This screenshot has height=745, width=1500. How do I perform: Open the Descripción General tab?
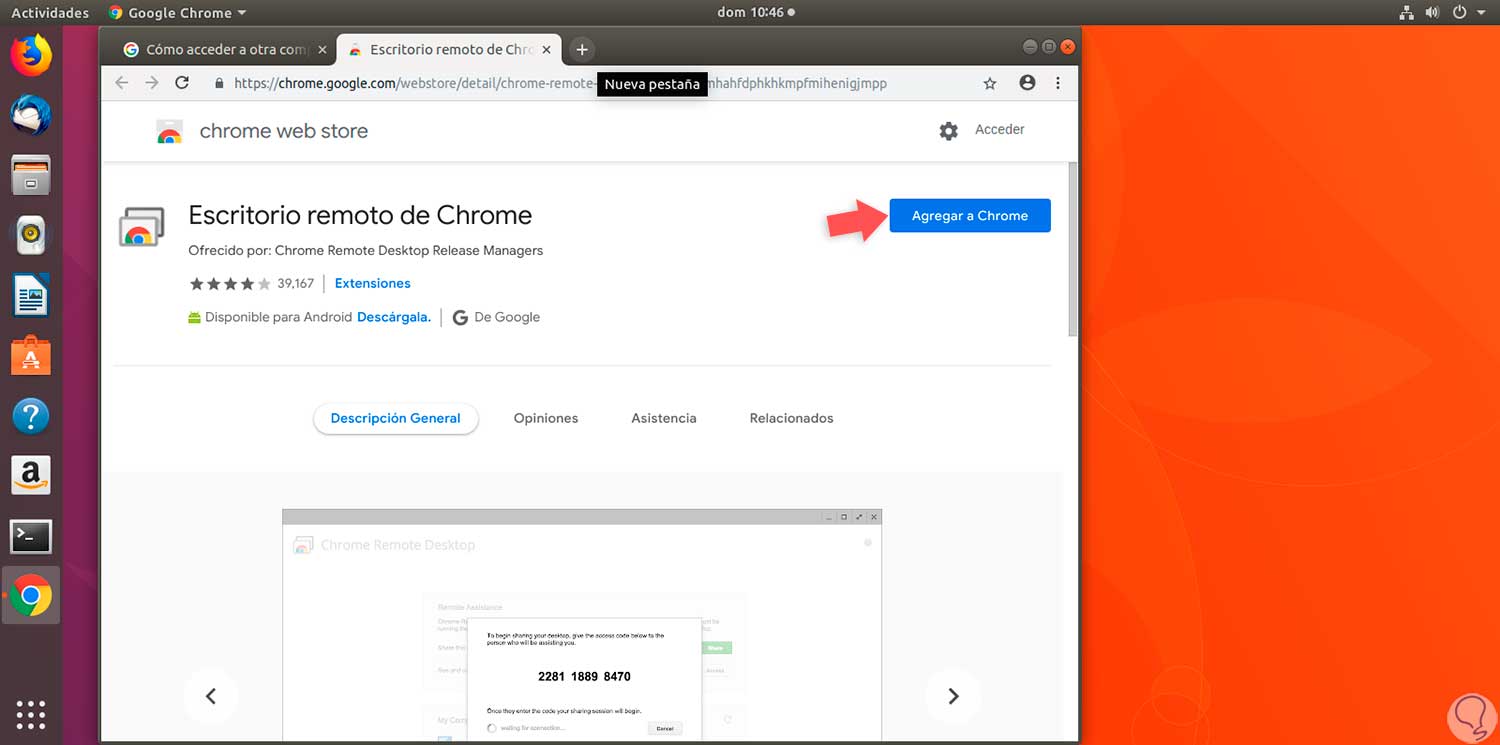click(396, 418)
